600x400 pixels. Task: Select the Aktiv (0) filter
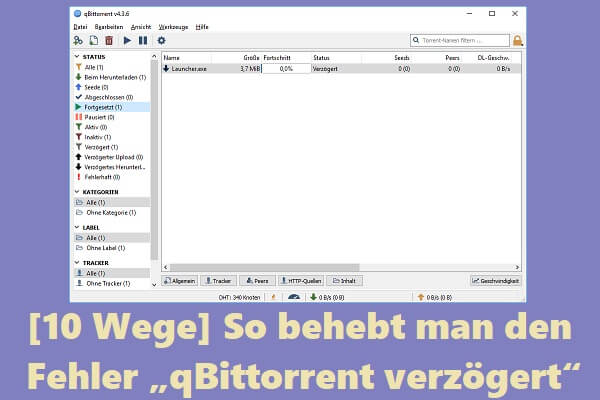tap(111, 127)
